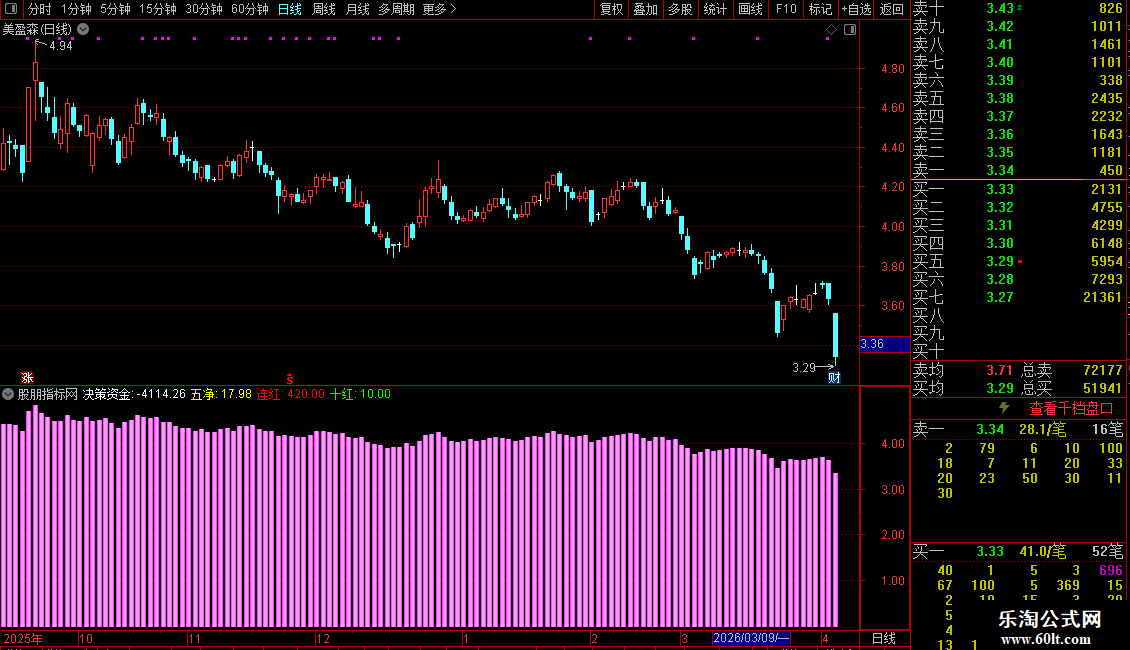Open F10 company info
Viewport: 1130px width, 650px height.
click(x=786, y=9)
